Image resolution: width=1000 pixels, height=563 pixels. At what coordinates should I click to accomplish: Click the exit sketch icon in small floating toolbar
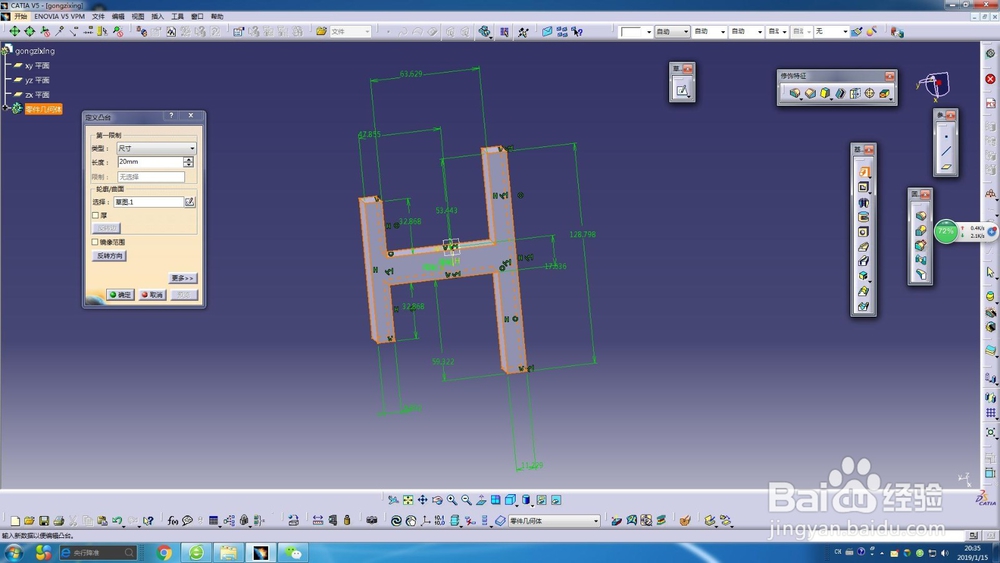coord(682,90)
